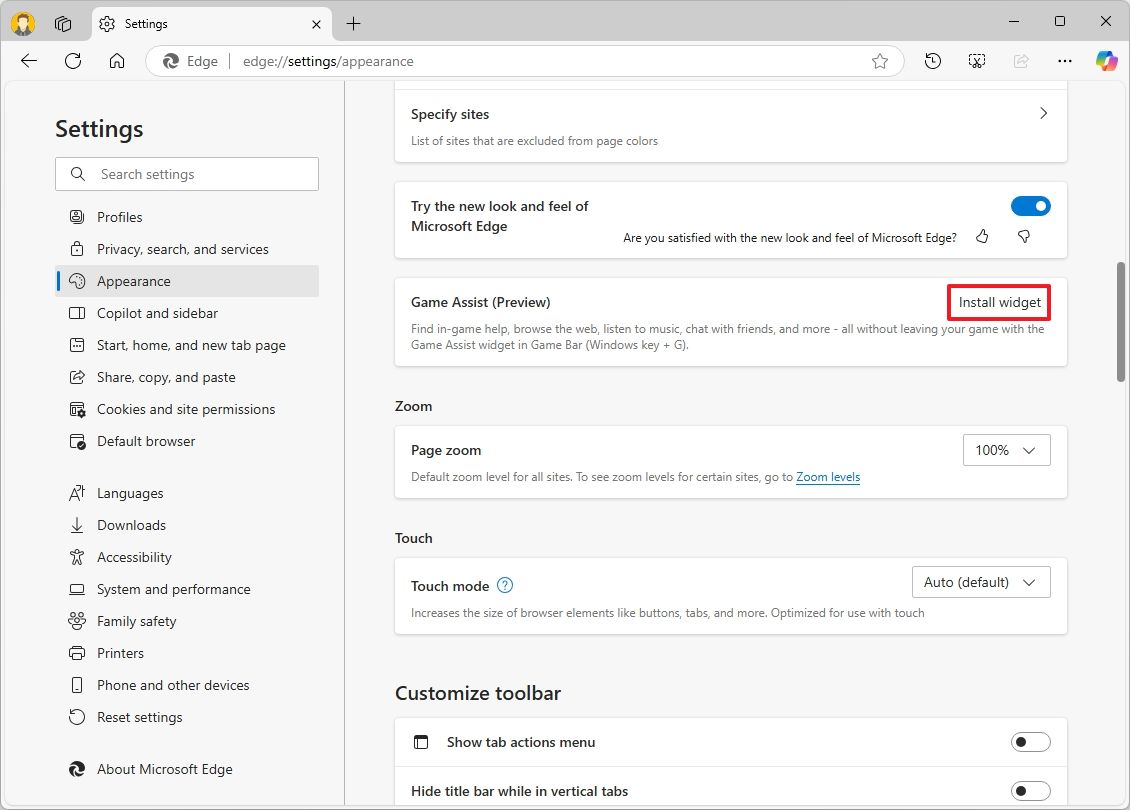Click the Downloads arrow icon
The height and width of the screenshot is (810, 1130).
pyautogui.click(x=77, y=525)
